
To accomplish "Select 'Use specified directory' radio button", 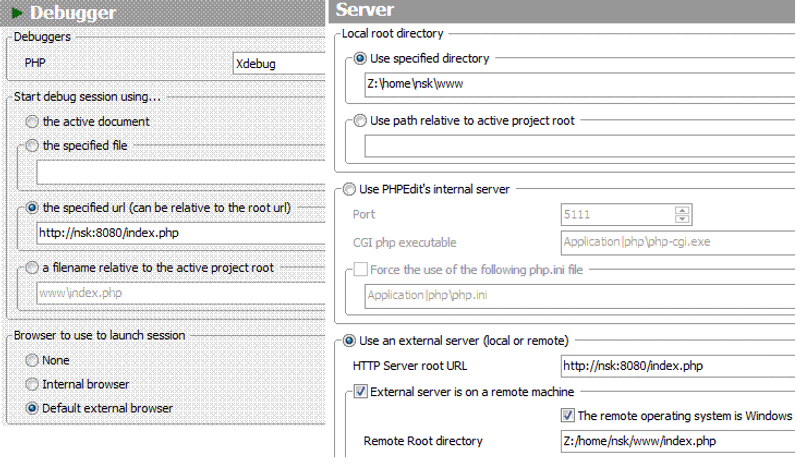I will pyautogui.click(x=360, y=59).
